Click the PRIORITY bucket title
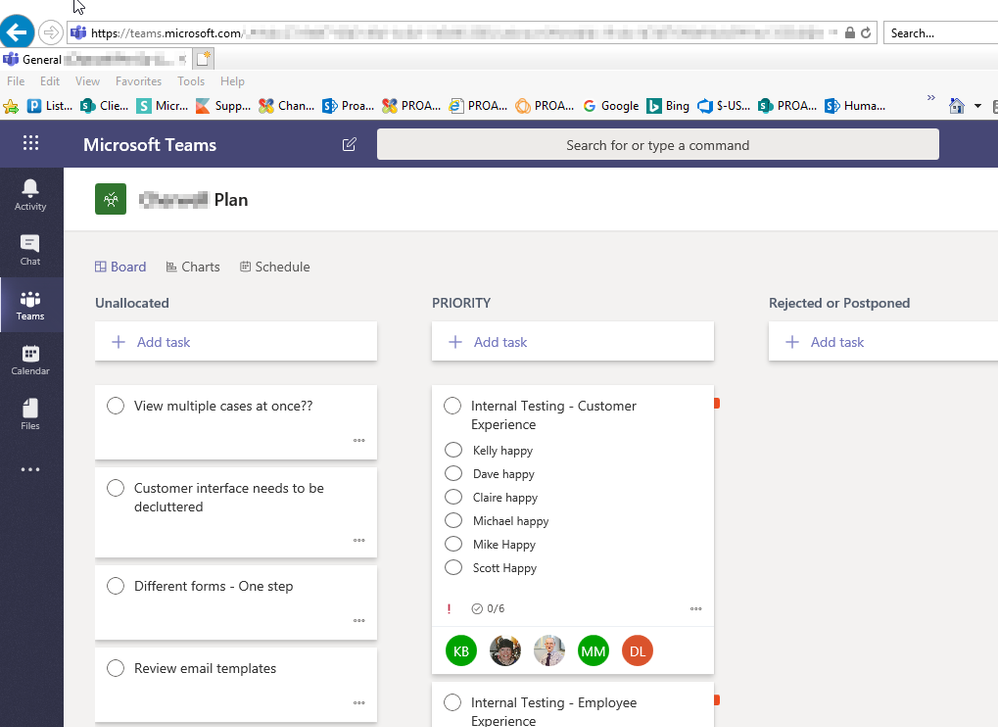Screen dimensions: 998x727 [461, 303]
